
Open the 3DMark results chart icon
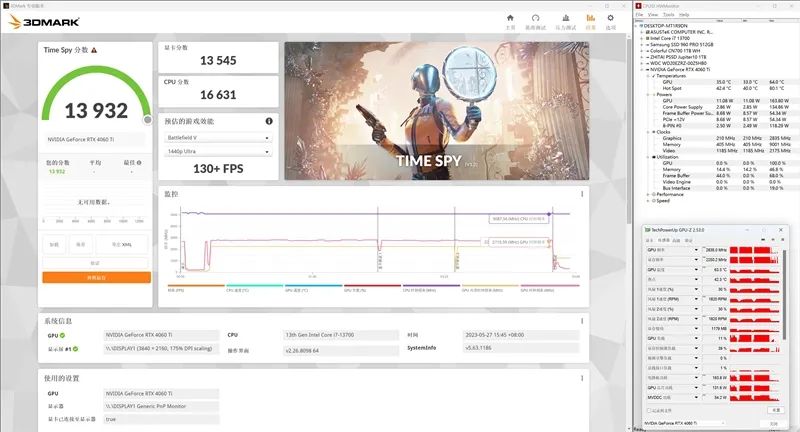point(590,18)
